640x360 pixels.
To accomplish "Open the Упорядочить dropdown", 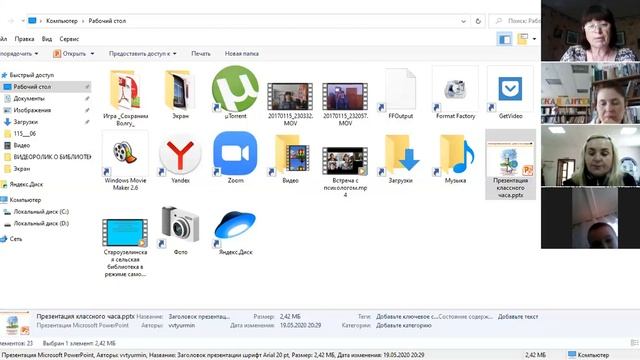I will pyautogui.click(x=20, y=53).
